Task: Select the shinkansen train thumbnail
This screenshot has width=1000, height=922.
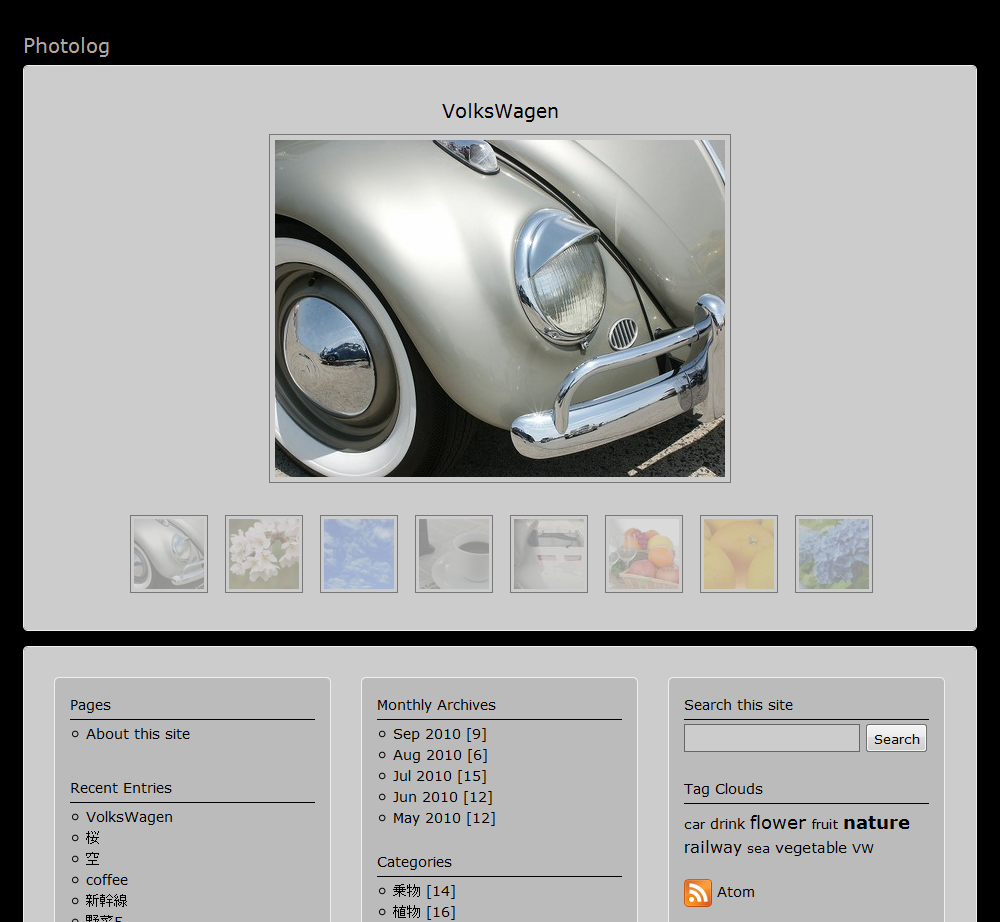Action: [549, 554]
